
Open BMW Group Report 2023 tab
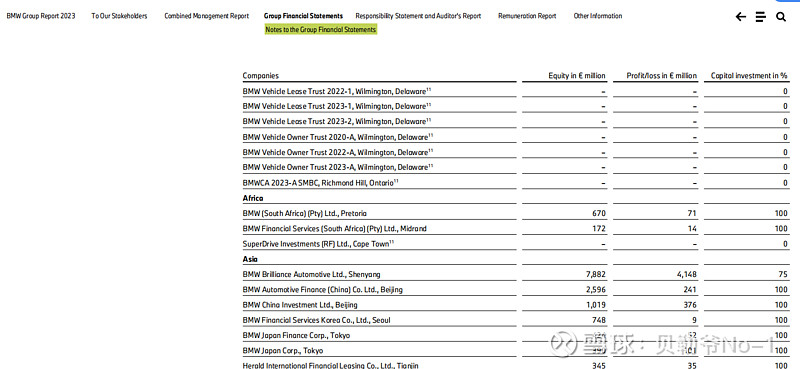tap(41, 16)
